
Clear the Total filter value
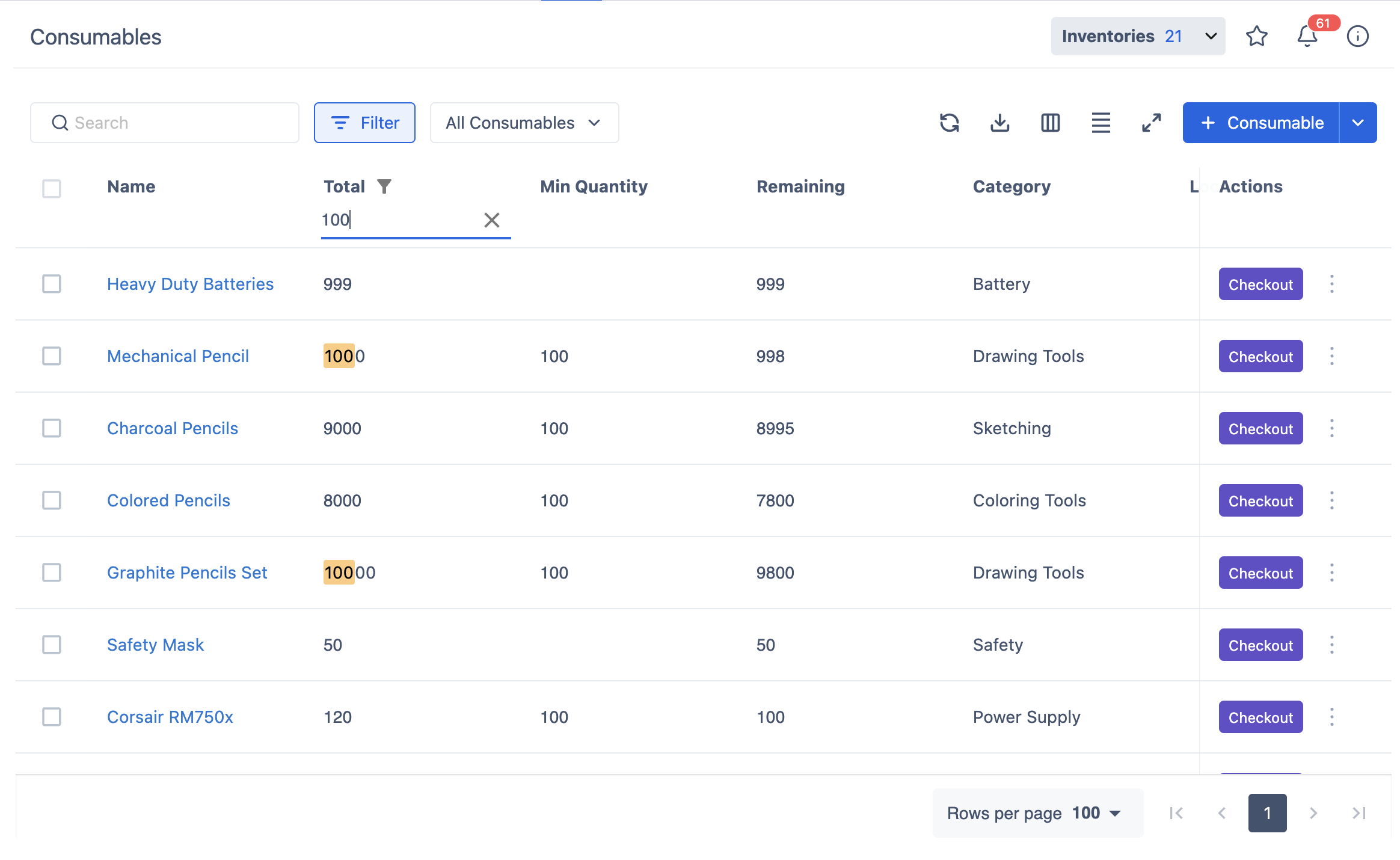[491, 220]
